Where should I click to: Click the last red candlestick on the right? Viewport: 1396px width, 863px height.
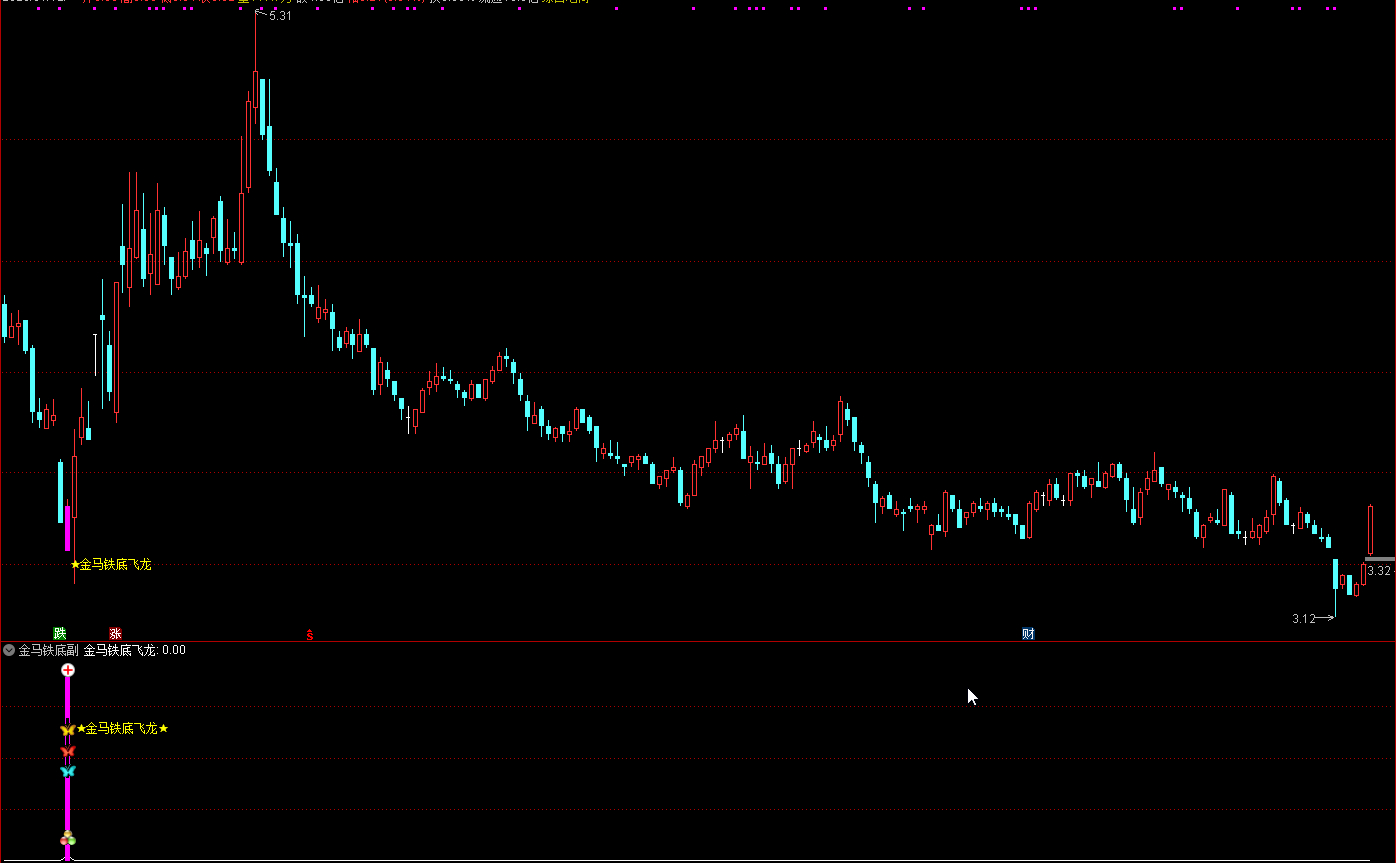pyautogui.click(x=1370, y=530)
